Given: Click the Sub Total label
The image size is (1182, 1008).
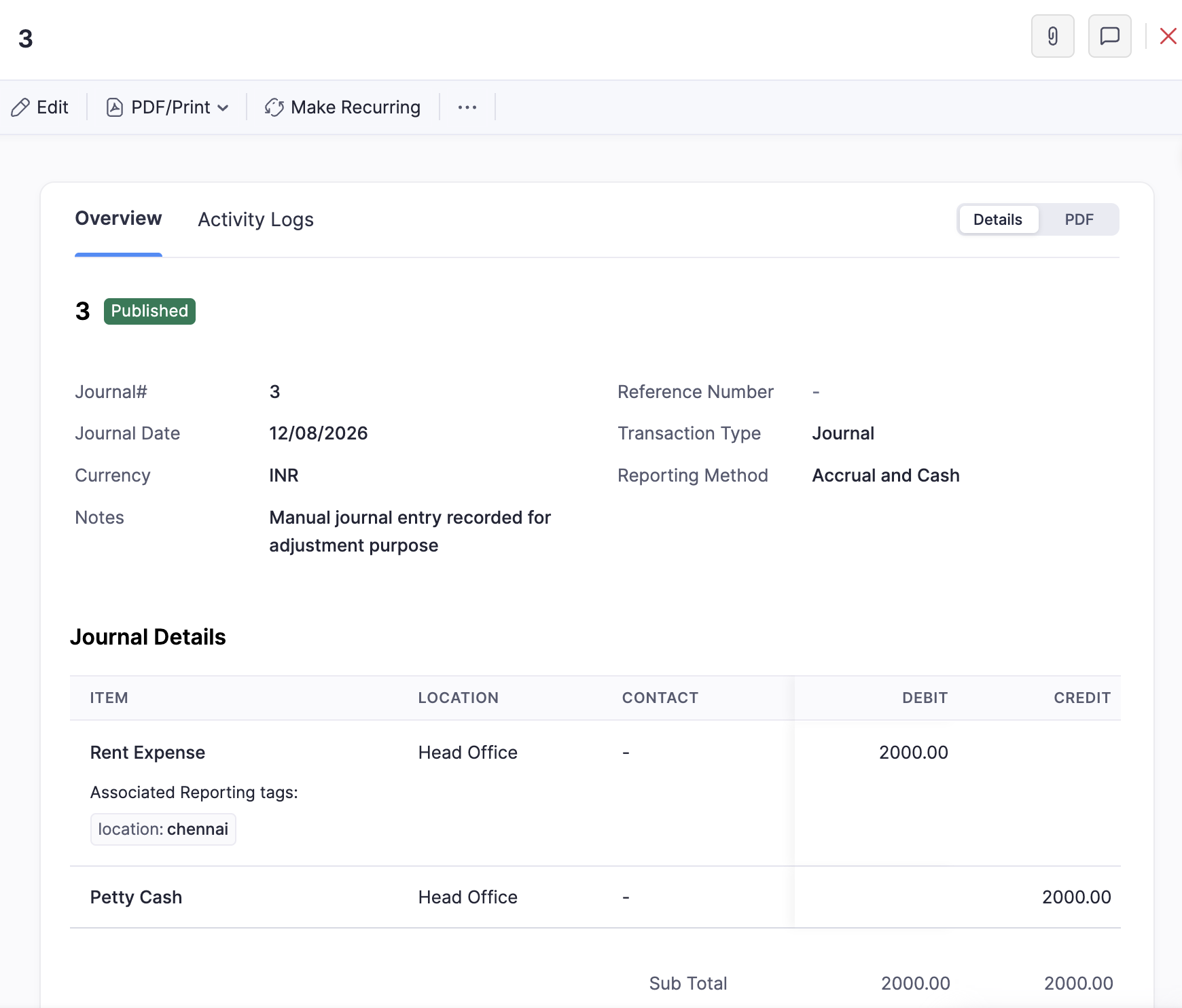Looking at the screenshot, I should point(687,984).
